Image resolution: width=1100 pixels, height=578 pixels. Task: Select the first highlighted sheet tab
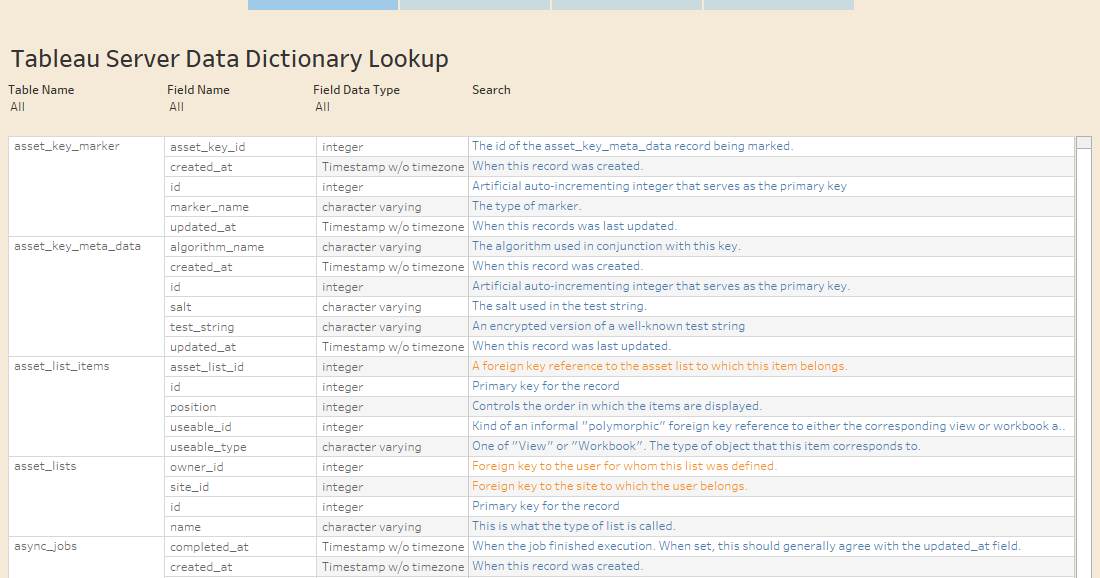click(322, 4)
